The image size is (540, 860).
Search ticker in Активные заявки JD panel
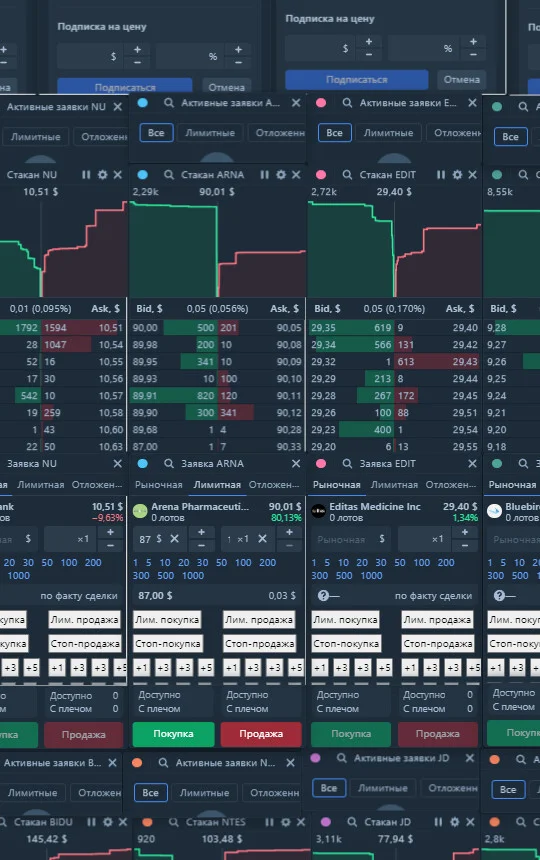point(342,758)
